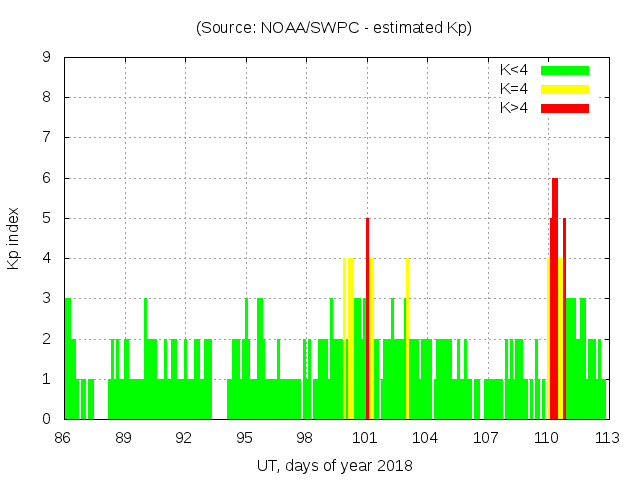
Task: Click the y-axis tick label 9
Action: 46,57
